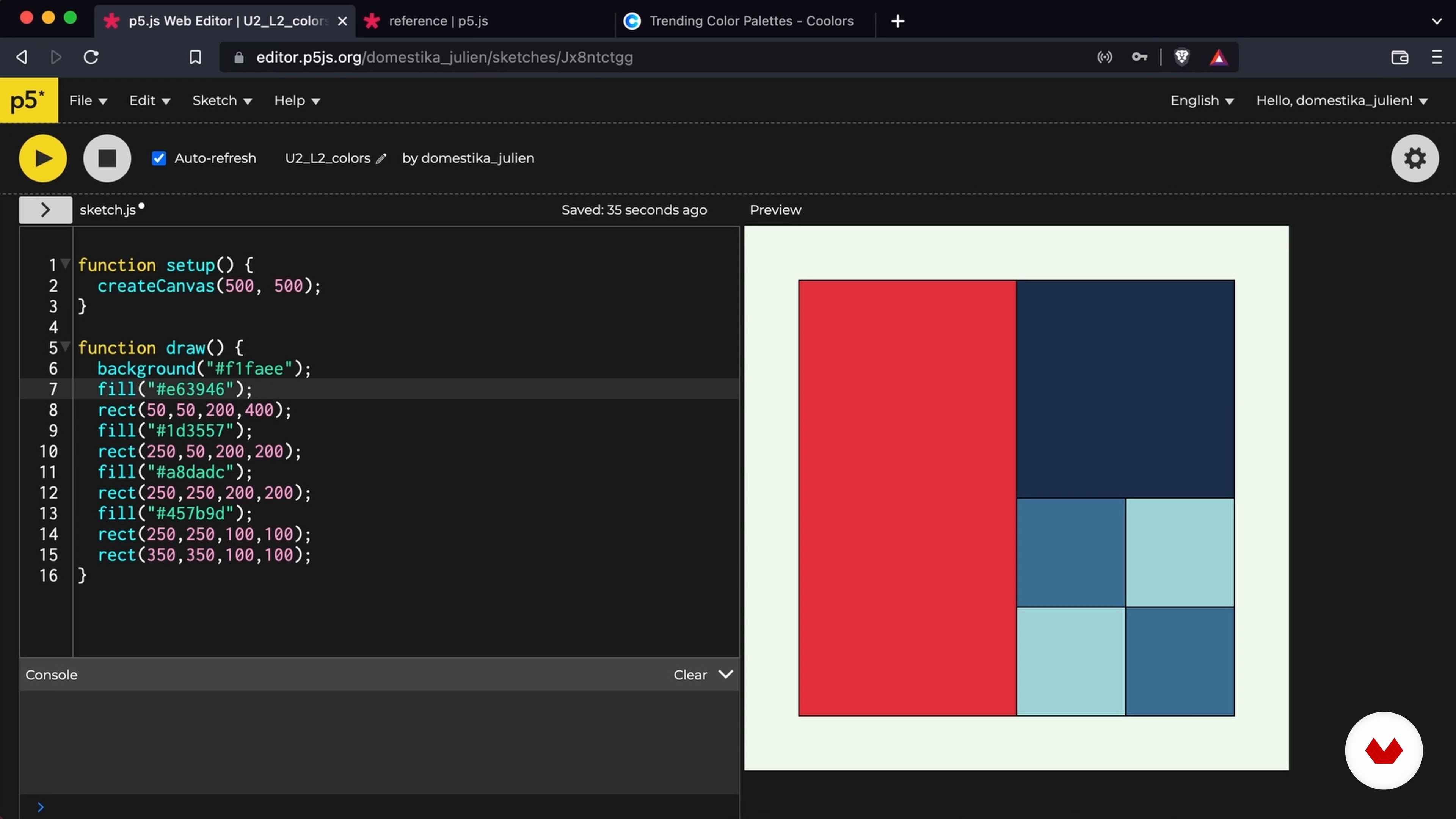Click the dark navy square in preview
The height and width of the screenshot is (819, 1456).
pyautogui.click(x=1125, y=389)
